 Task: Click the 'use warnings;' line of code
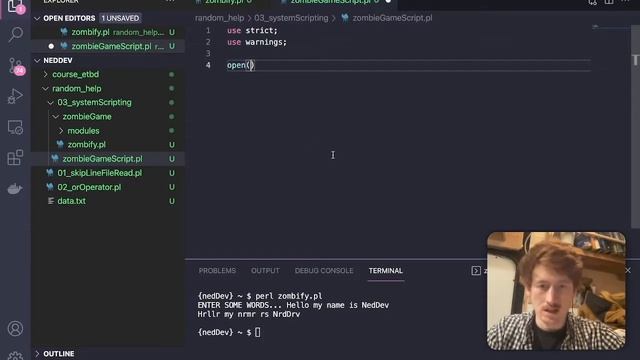point(257,42)
